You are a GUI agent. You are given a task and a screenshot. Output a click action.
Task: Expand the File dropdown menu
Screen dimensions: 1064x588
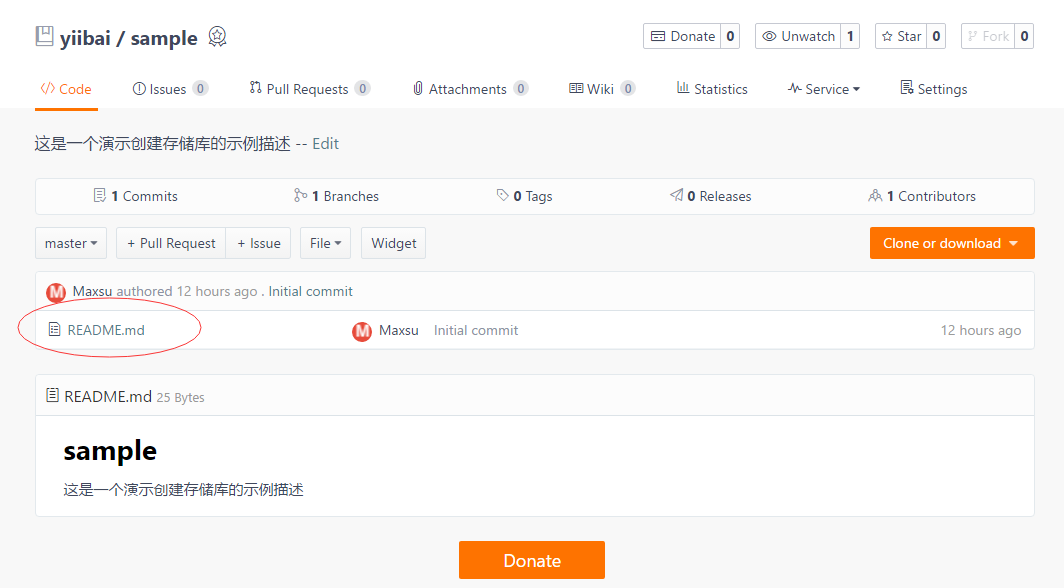325,243
